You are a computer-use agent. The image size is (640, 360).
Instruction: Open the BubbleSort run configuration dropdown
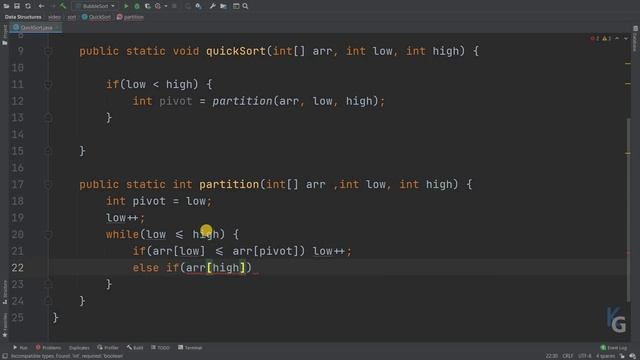point(95,6)
